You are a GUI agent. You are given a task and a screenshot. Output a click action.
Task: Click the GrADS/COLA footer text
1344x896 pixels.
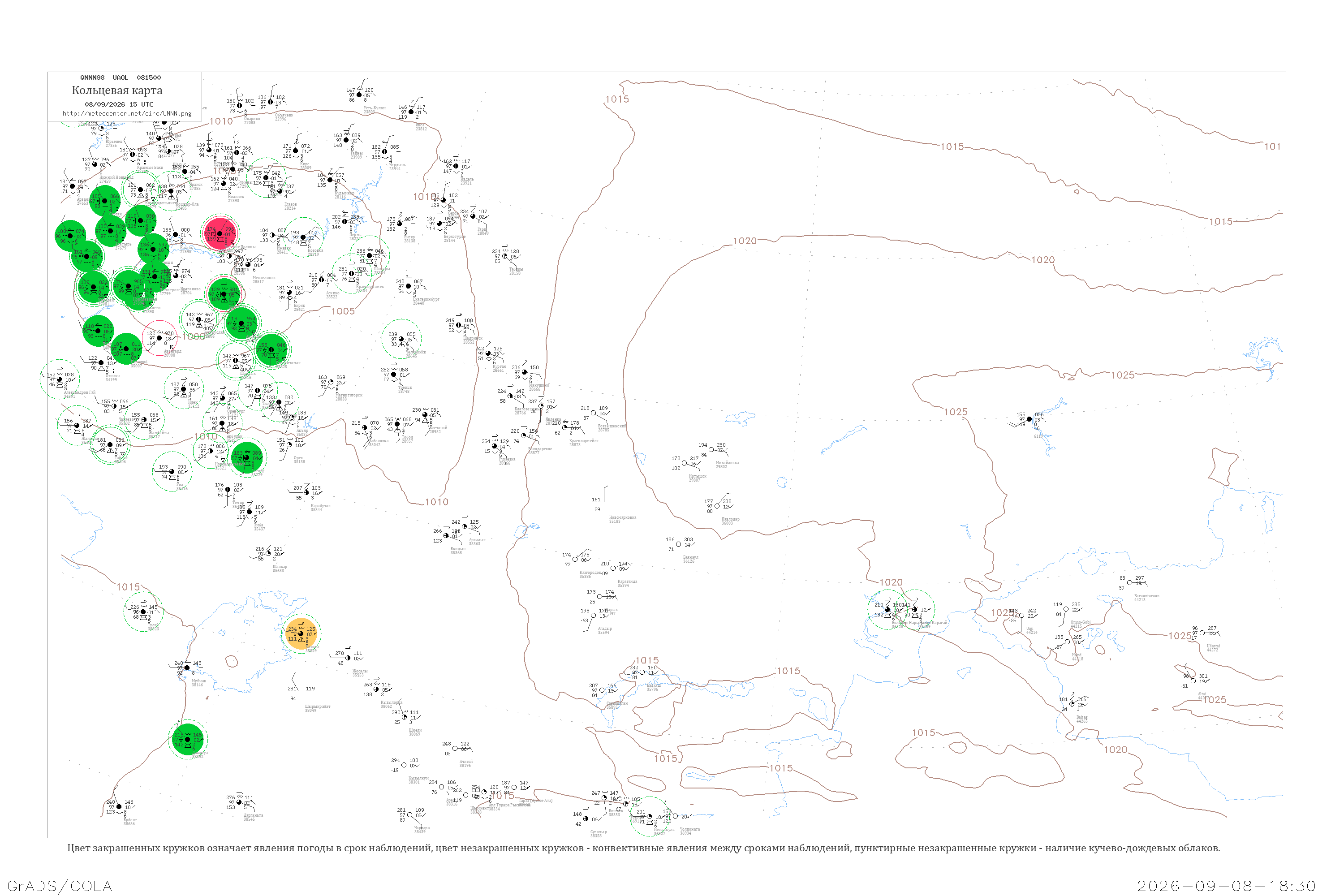tap(60, 886)
